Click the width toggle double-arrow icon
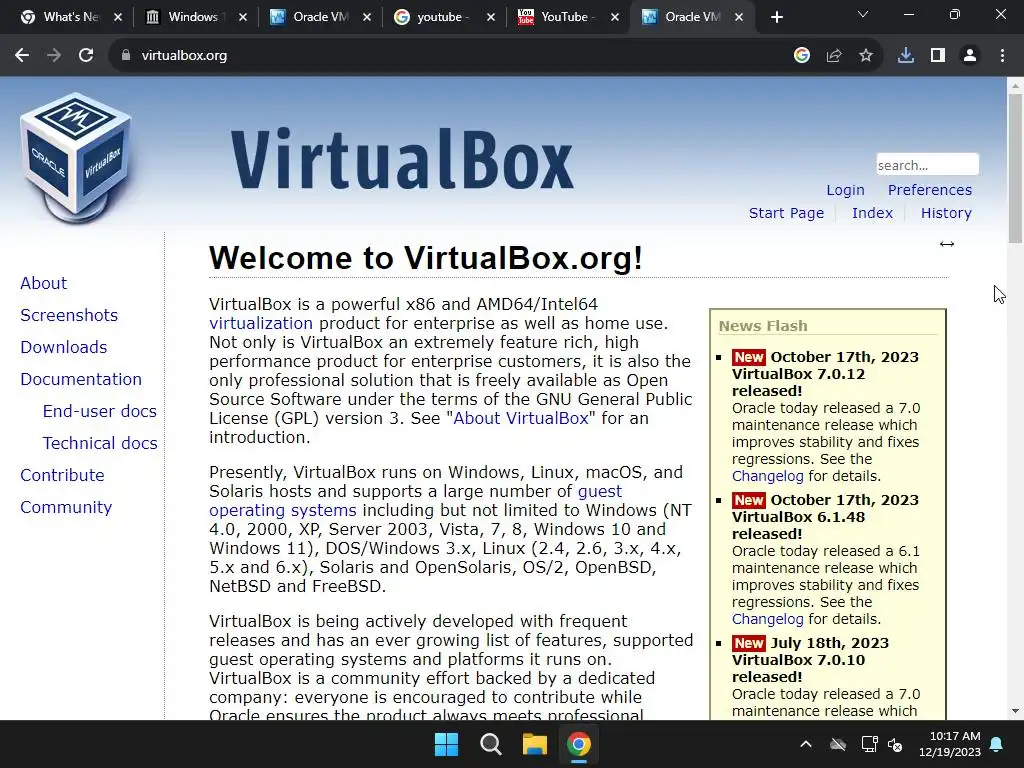 (947, 244)
